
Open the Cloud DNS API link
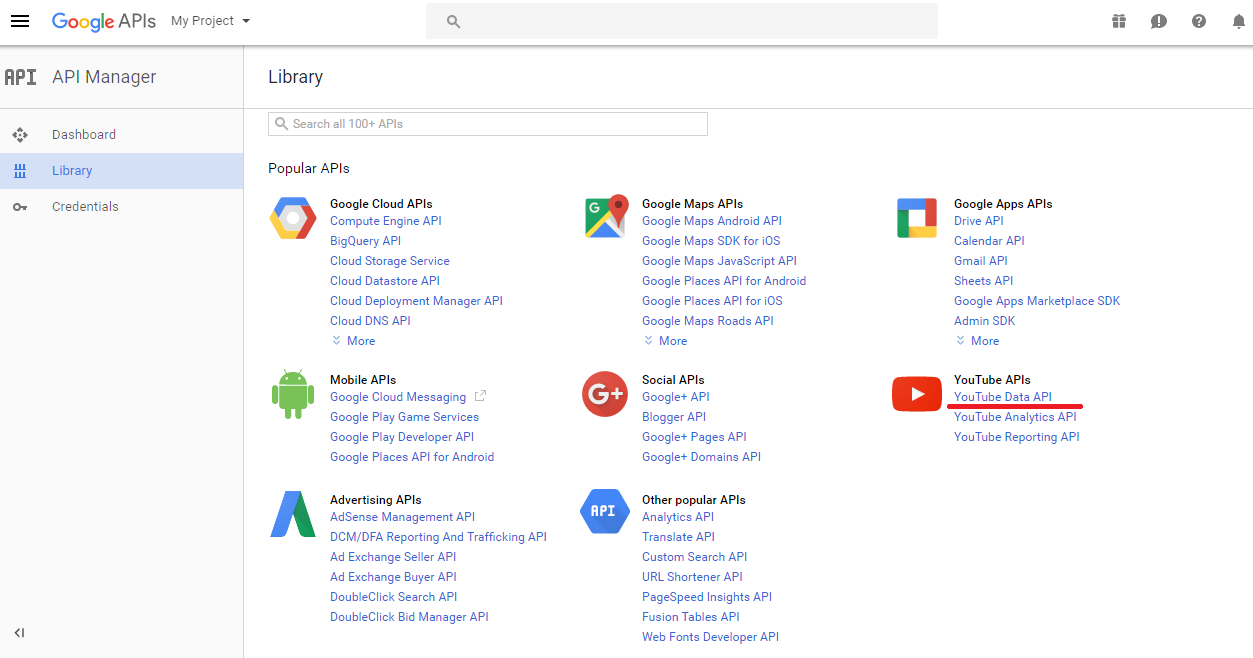(371, 321)
